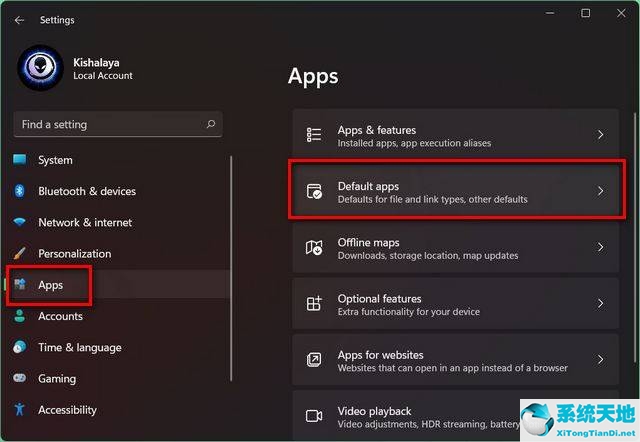This screenshot has width=640, height=442.
Task: Maximize the Settings window
Action: tap(585, 14)
